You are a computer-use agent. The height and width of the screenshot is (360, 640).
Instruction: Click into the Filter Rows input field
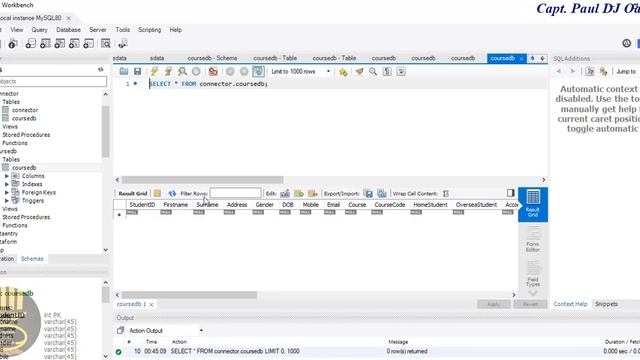click(x=235, y=193)
